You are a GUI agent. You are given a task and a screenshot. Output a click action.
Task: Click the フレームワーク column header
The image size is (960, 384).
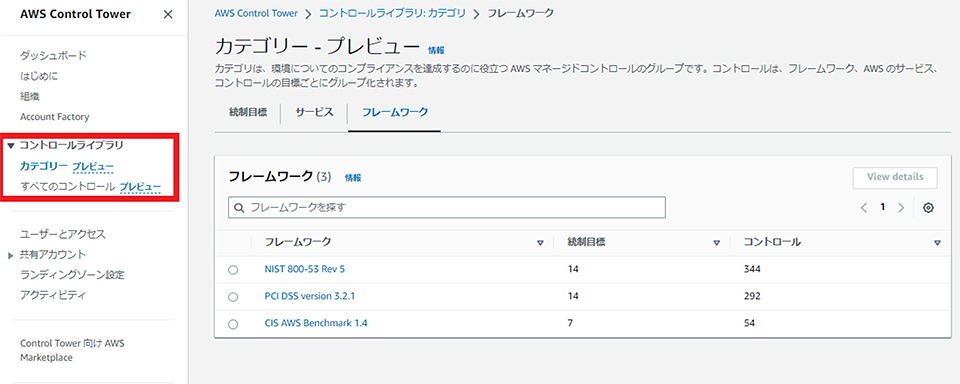coord(298,242)
